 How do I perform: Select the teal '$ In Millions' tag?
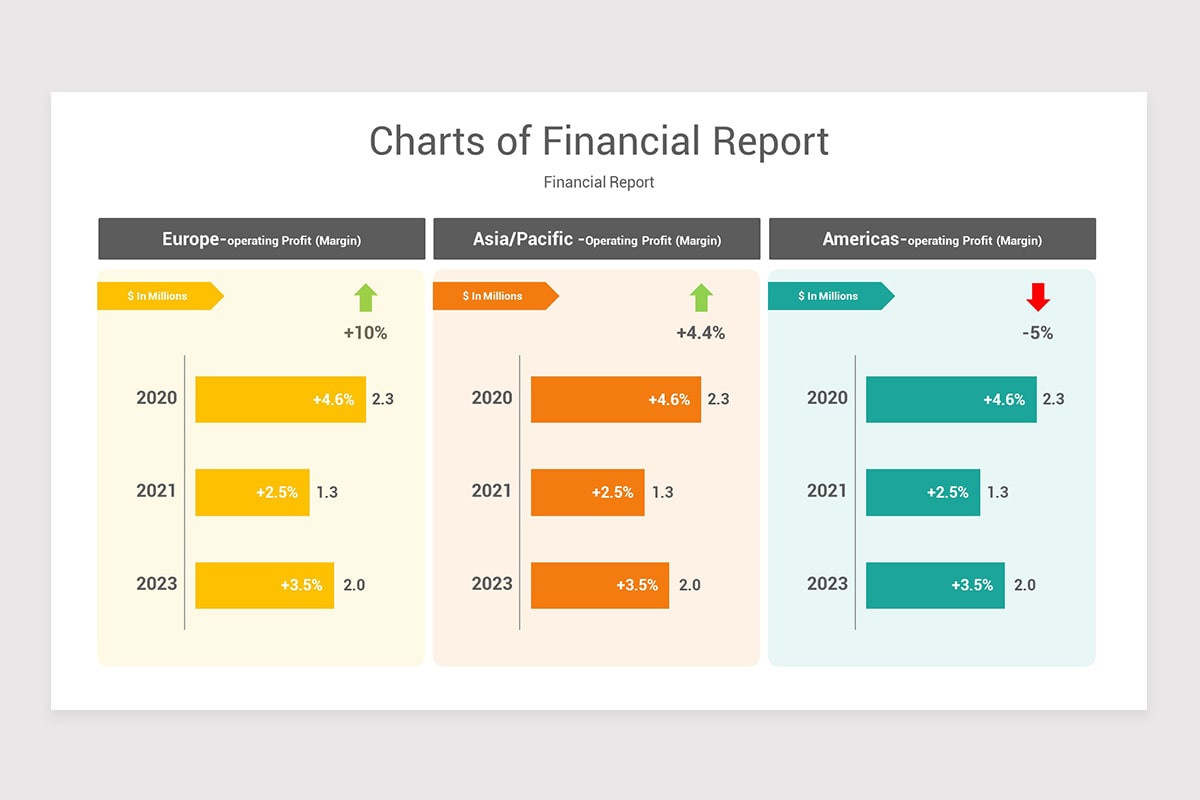coord(829,296)
